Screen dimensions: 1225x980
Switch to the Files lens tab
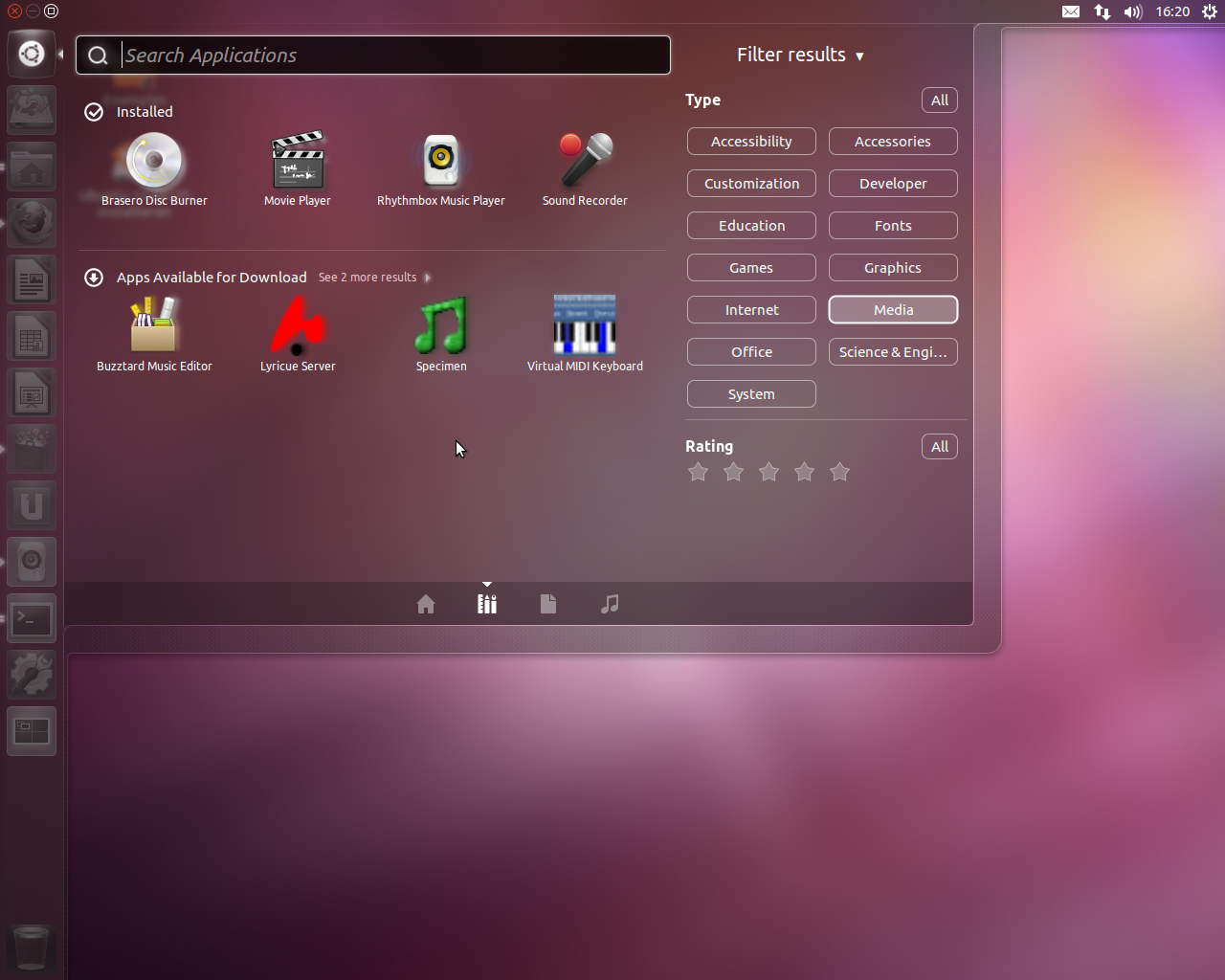coord(548,604)
